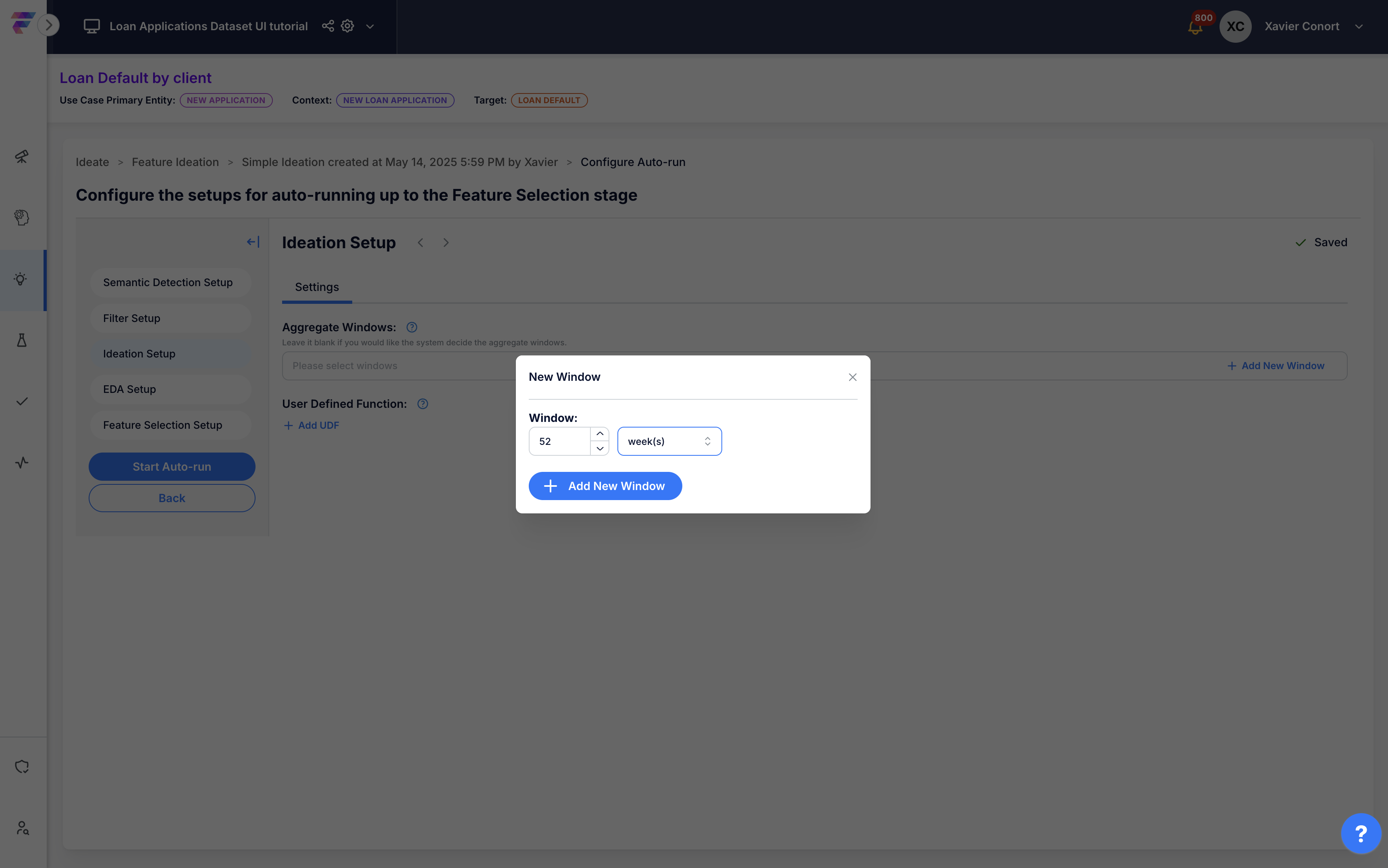Open Simple Ideation created at May 14 breadcrumb
This screenshot has height=868, width=1388.
[399, 162]
